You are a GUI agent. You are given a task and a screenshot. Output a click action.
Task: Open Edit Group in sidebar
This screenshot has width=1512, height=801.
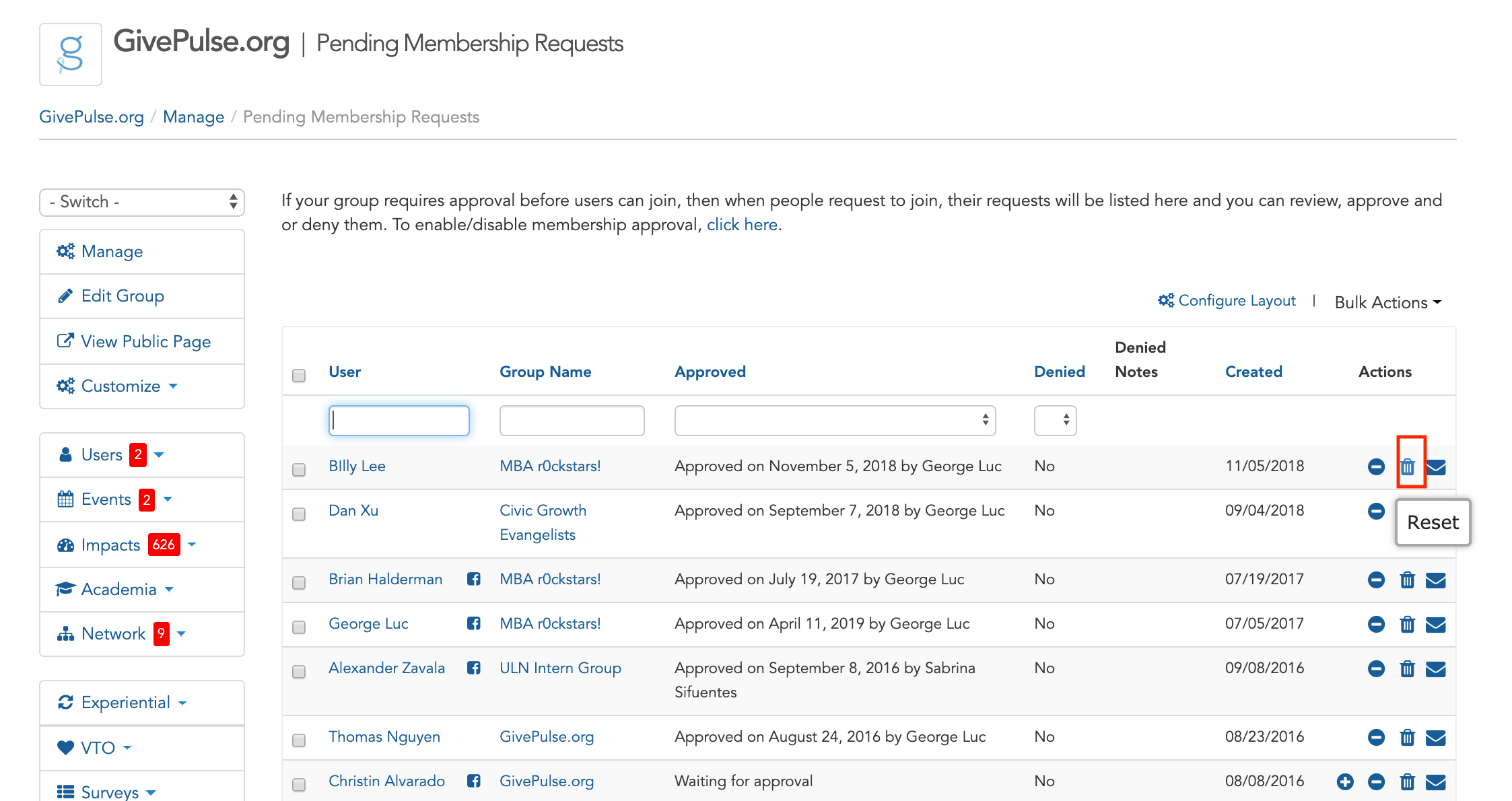(142, 296)
